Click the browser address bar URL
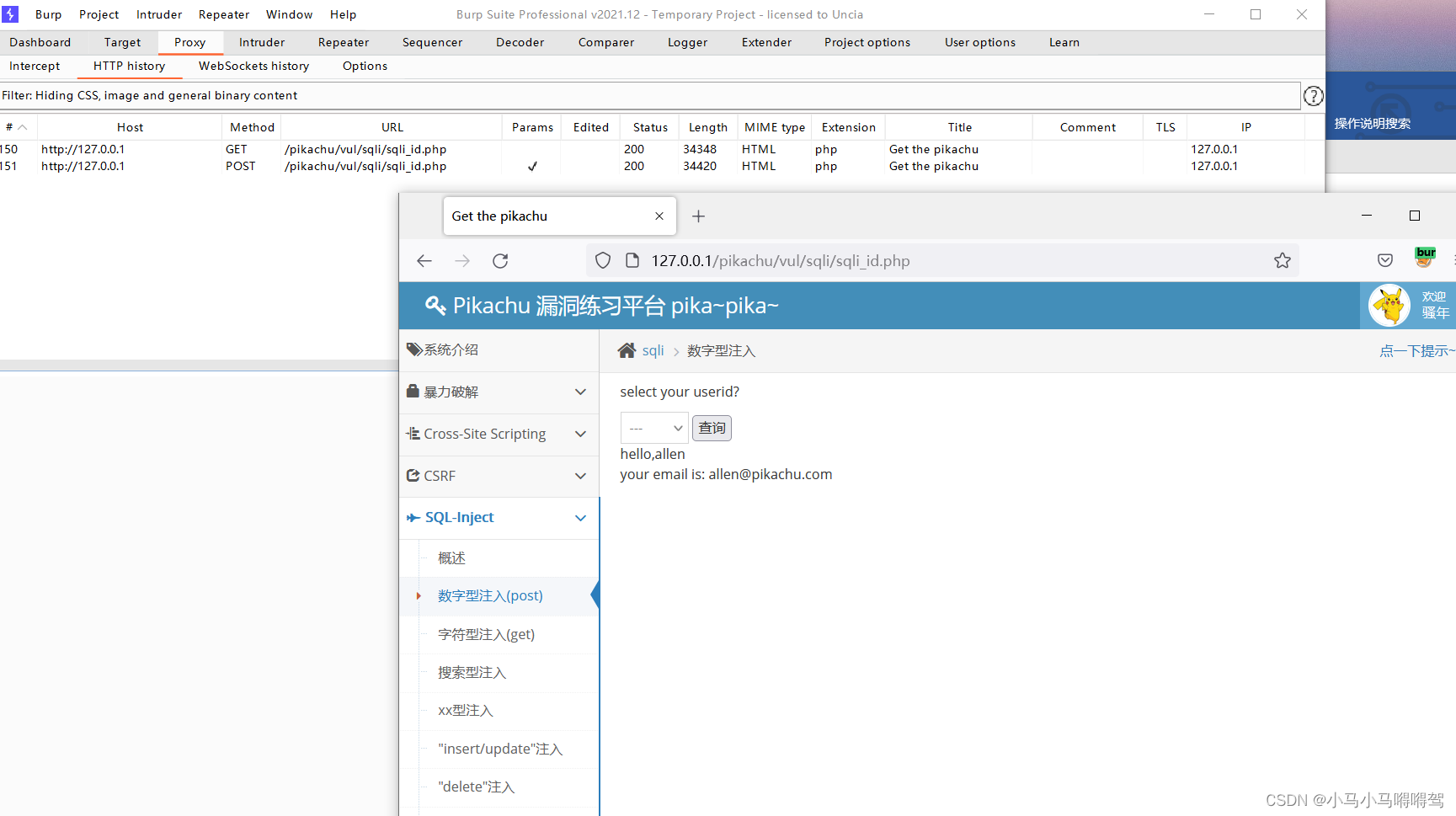1456x816 pixels. tap(781, 261)
